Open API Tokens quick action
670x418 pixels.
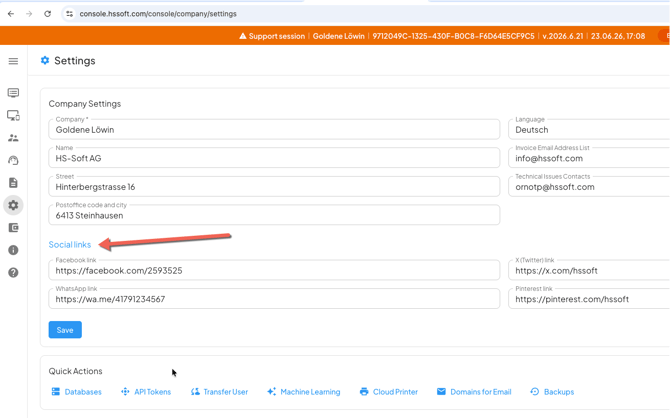pyautogui.click(x=146, y=392)
